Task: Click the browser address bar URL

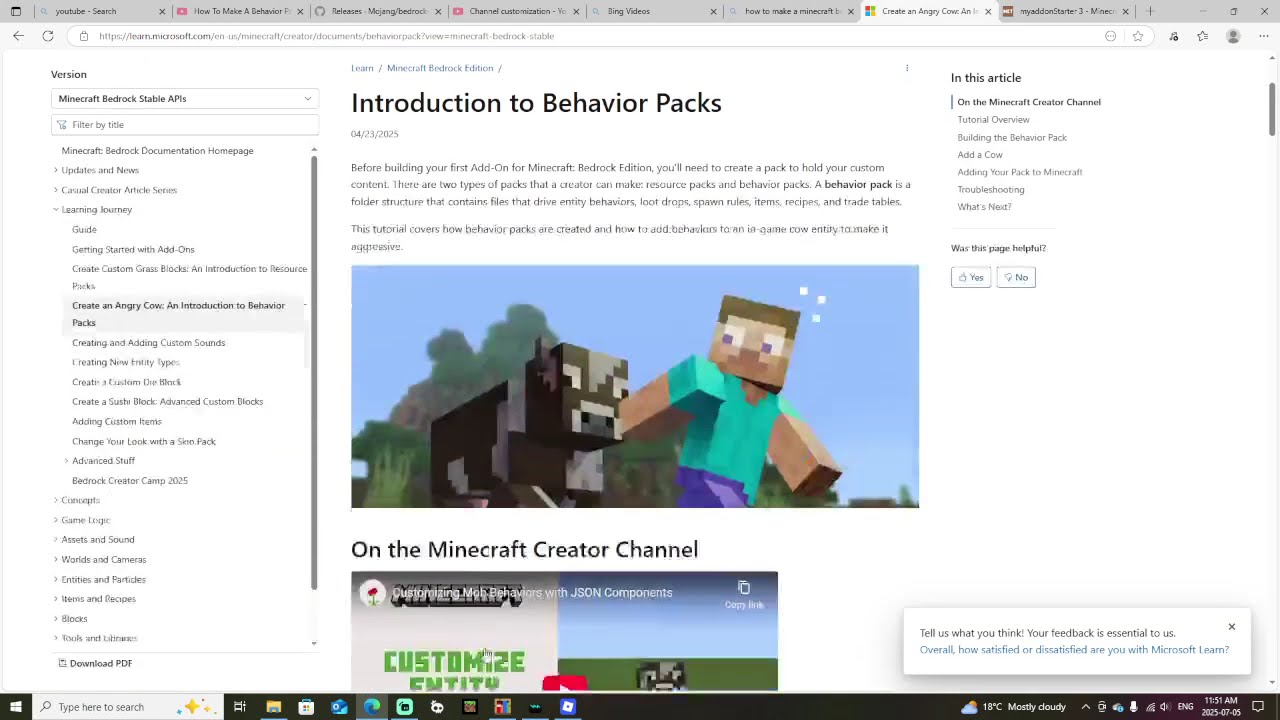Action: pos(326,36)
